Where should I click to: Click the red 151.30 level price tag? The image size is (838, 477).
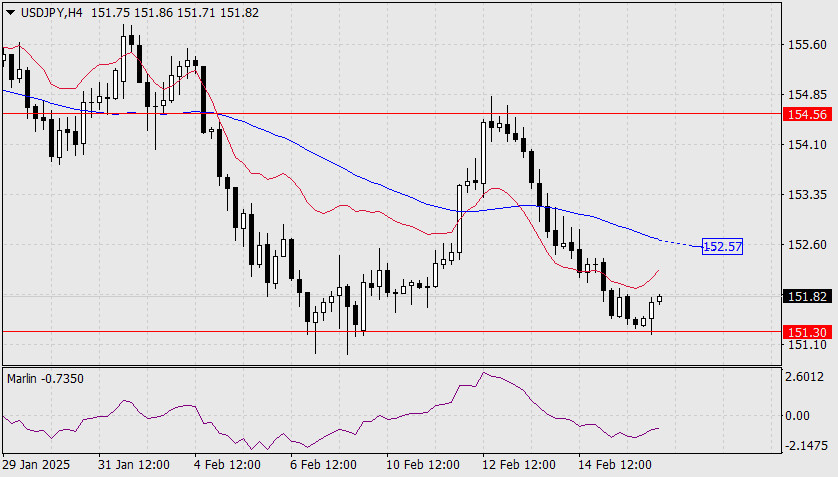(x=808, y=332)
